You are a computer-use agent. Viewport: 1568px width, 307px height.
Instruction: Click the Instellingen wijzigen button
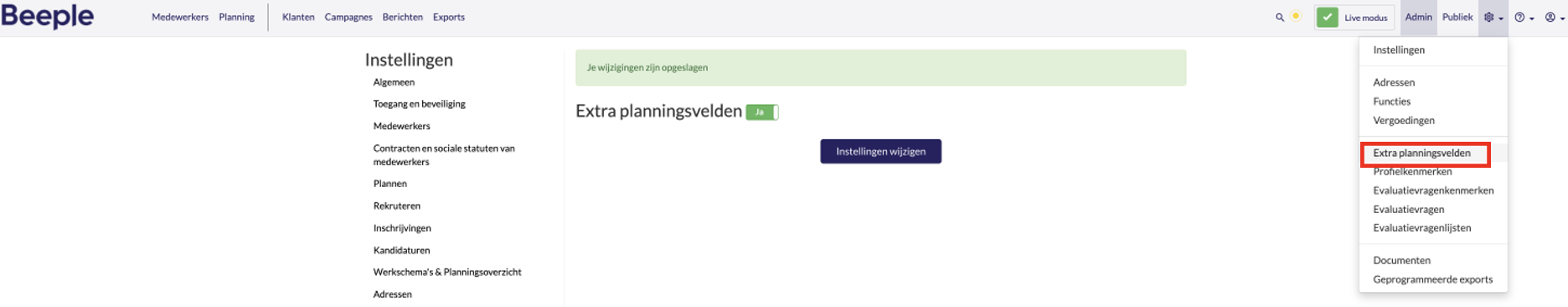(x=880, y=151)
